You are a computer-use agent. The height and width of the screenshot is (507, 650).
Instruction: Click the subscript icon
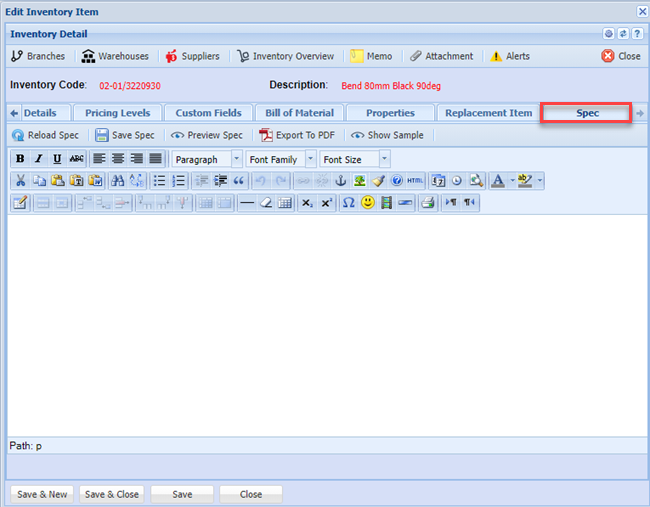tap(307, 202)
